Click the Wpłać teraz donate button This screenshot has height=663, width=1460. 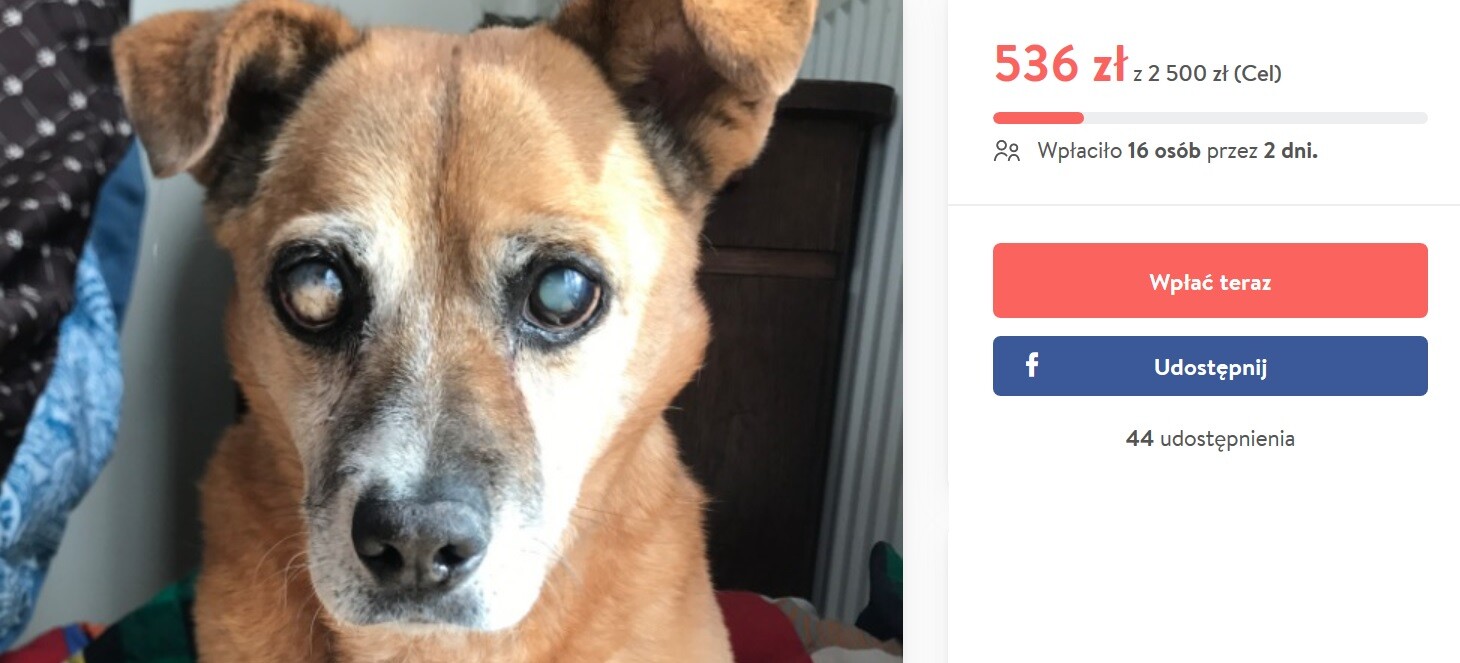pyautogui.click(x=1210, y=281)
